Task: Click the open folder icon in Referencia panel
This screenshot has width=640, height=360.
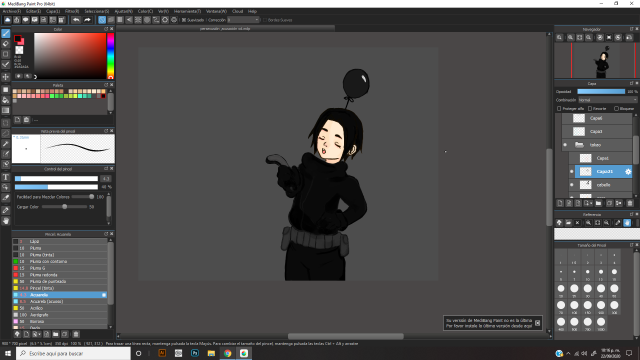Action: pos(568,223)
